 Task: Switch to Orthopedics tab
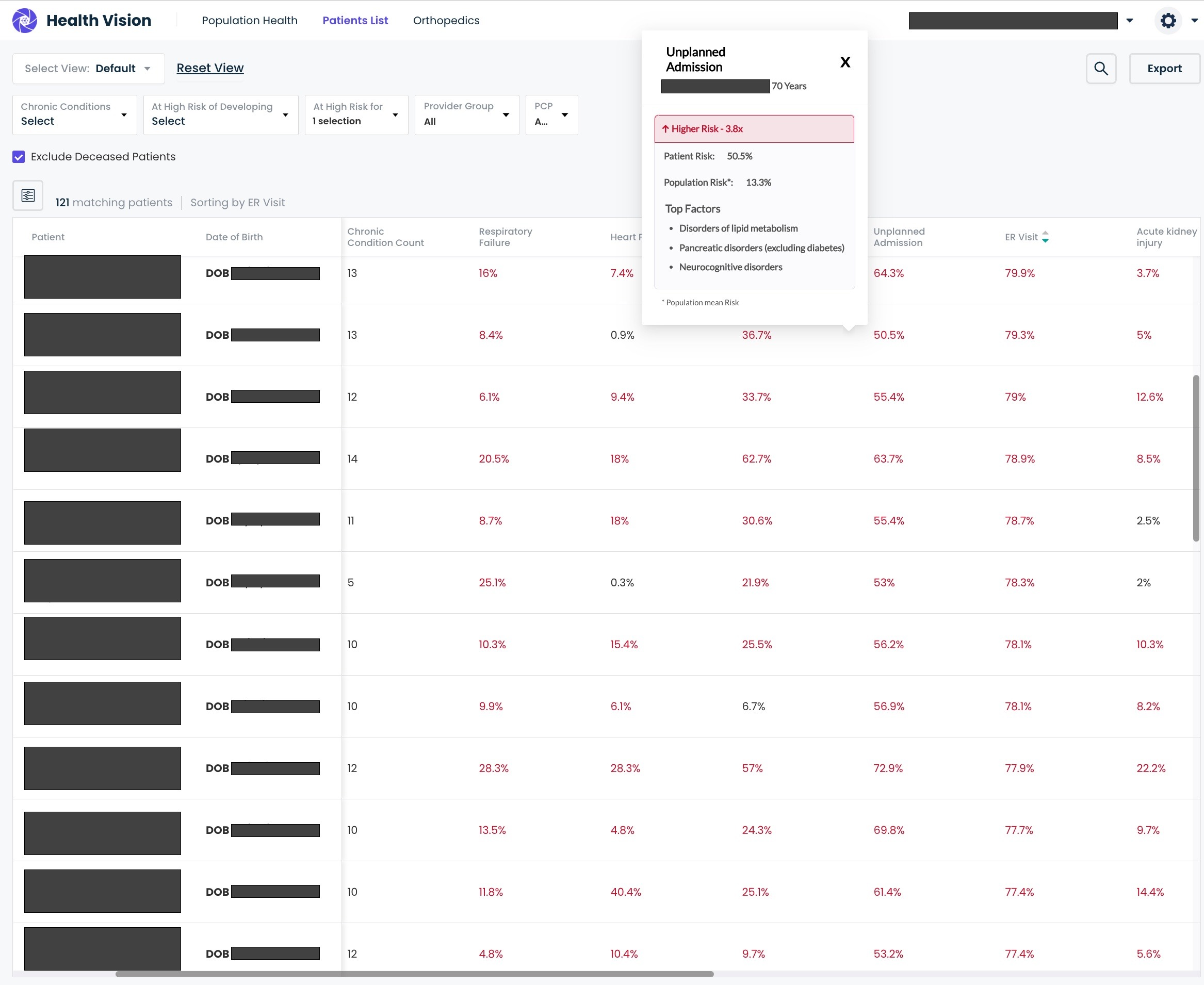click(x=446, y=21)
